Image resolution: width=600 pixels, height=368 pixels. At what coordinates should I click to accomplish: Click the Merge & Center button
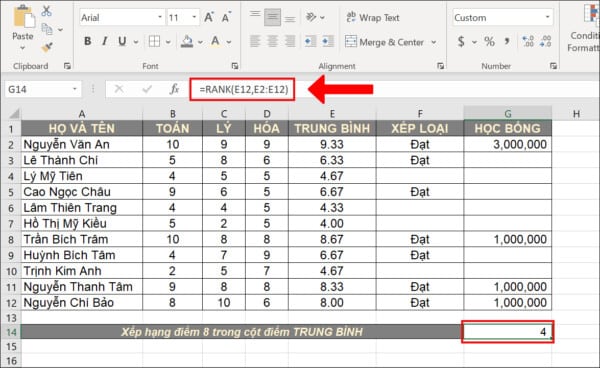pos(385,42)
